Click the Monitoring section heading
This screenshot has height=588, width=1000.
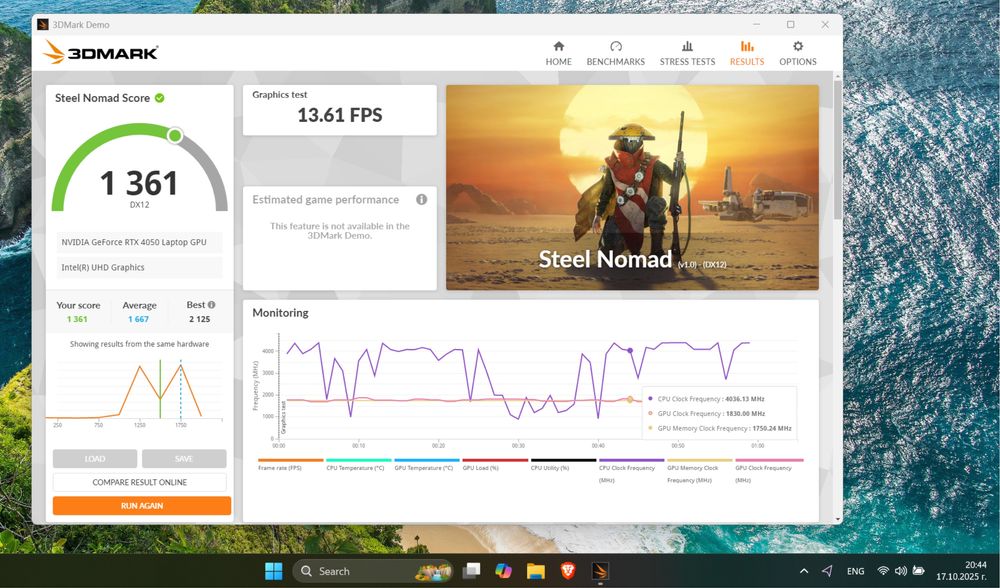[280, 312]
